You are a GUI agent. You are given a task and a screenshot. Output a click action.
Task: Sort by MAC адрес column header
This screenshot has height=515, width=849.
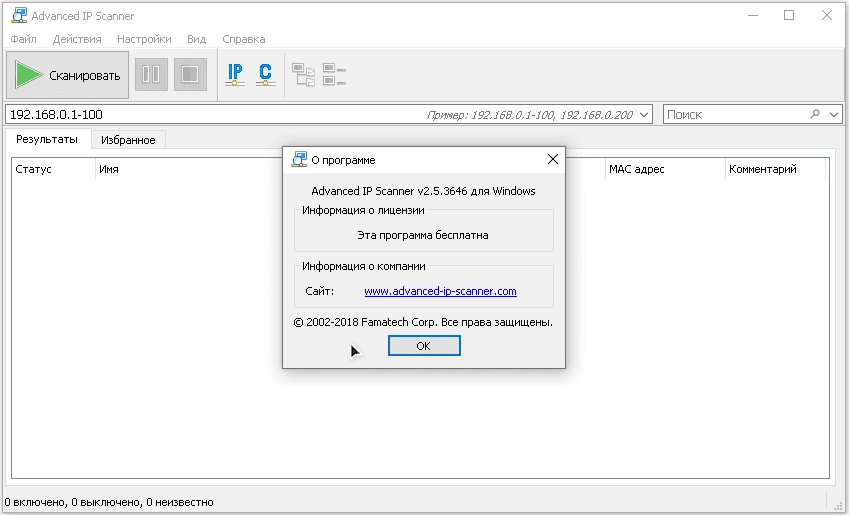click(x=665, y=169)
